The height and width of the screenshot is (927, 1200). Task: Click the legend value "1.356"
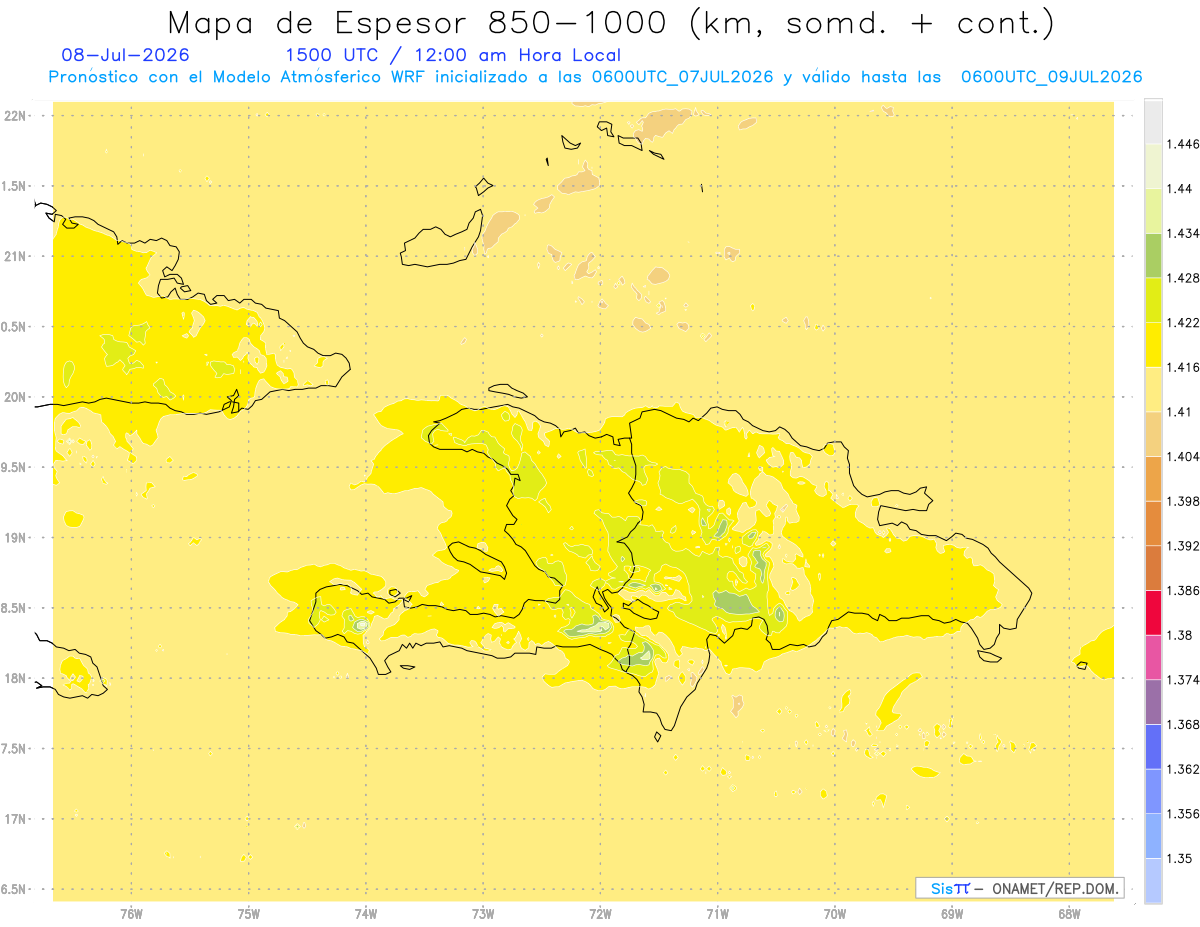tap(1183, 814)
